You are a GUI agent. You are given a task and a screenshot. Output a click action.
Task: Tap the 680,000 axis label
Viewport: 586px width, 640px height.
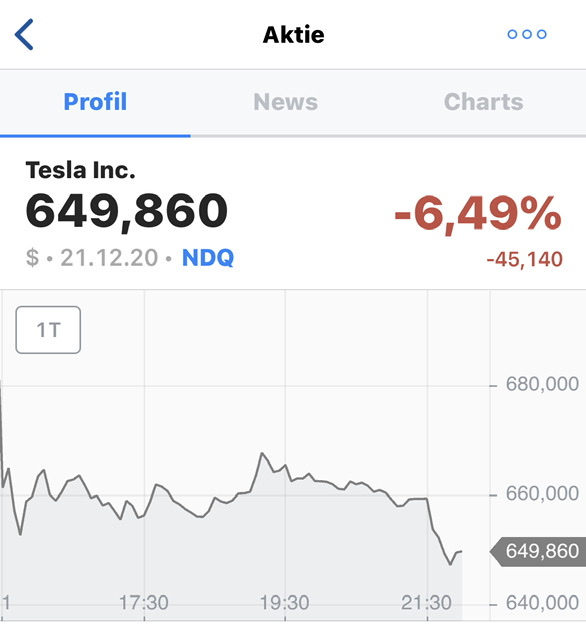[542, 384]
